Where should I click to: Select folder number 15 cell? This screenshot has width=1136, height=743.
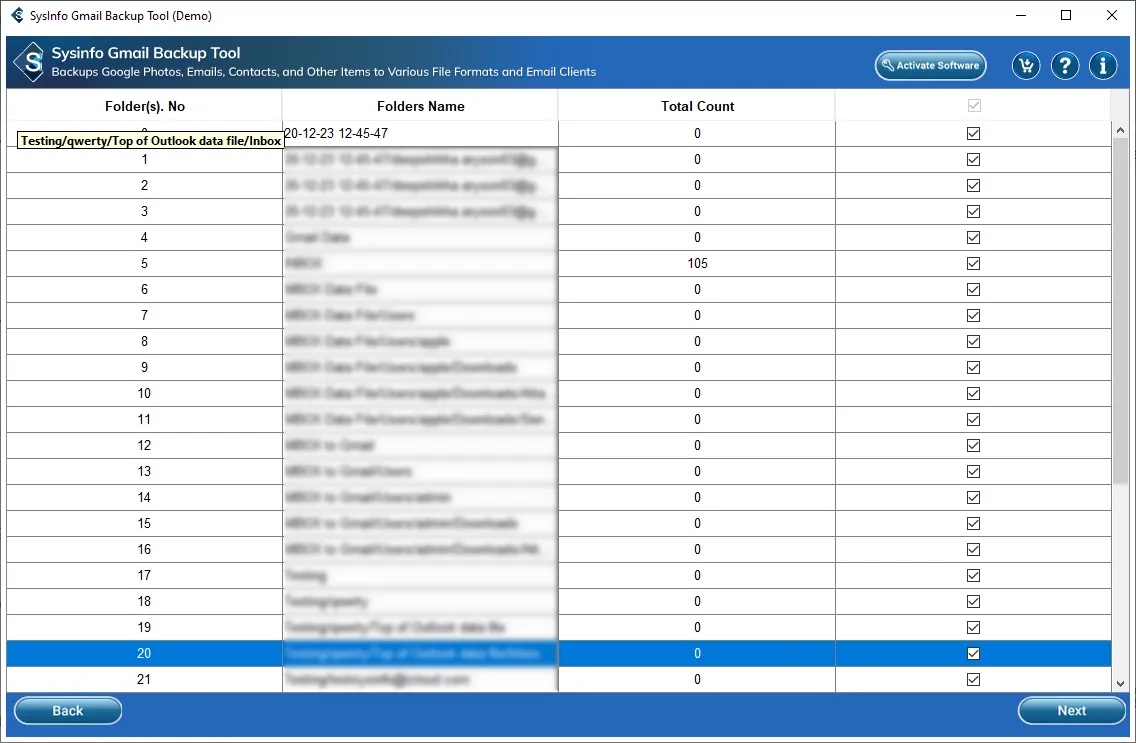tap(144, 524)
